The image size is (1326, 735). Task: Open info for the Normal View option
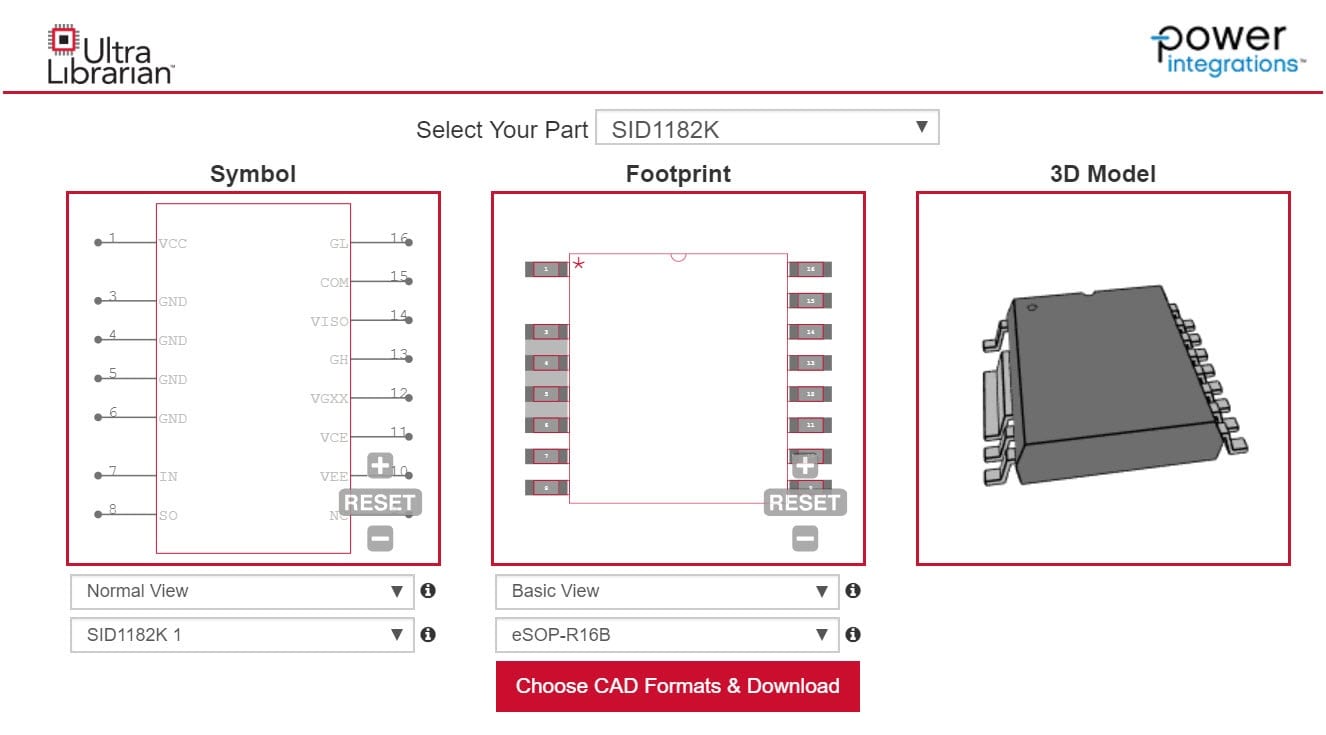[x=429, y=591]
